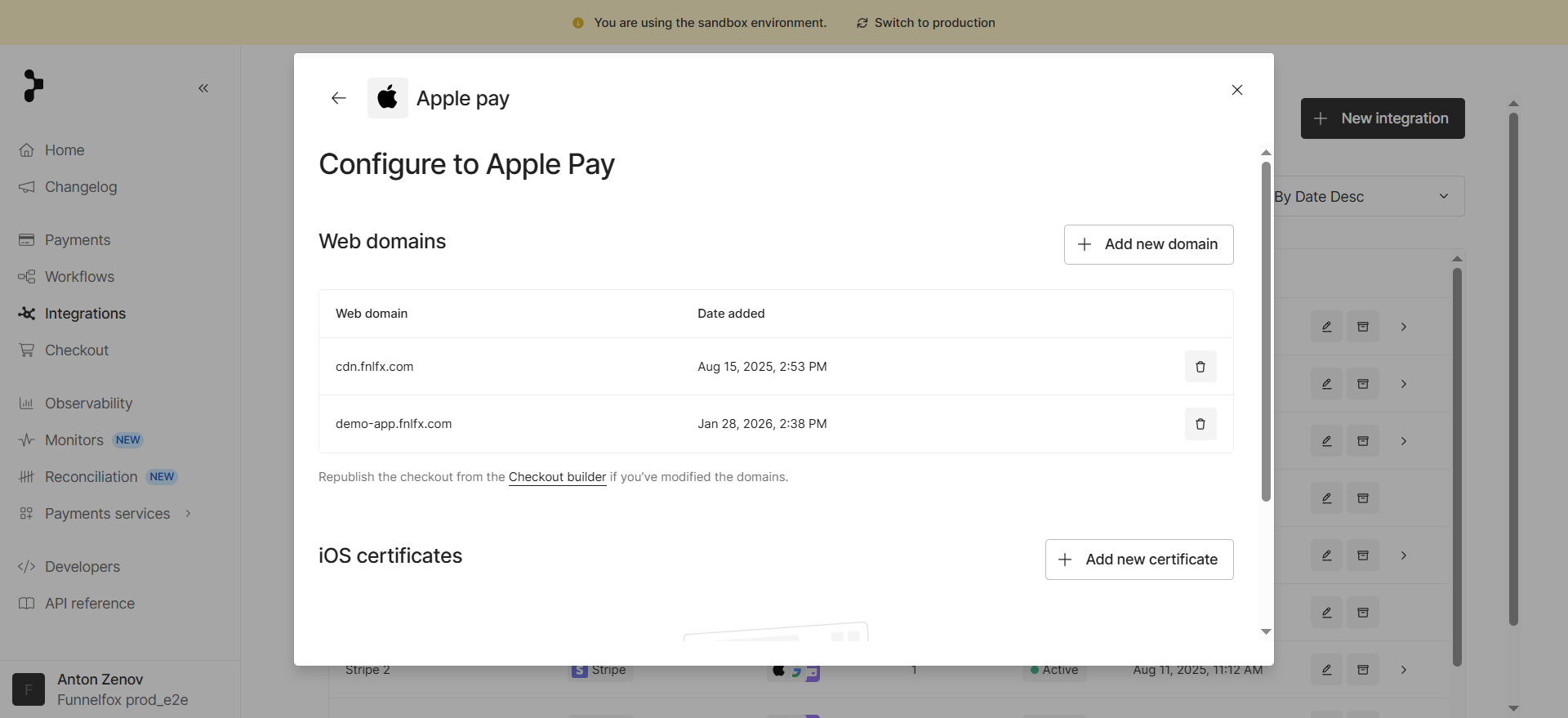Click the Jan 28, 2026, 2:38 PM date
Screen dimensions: 1568x718
click(762, 424)
